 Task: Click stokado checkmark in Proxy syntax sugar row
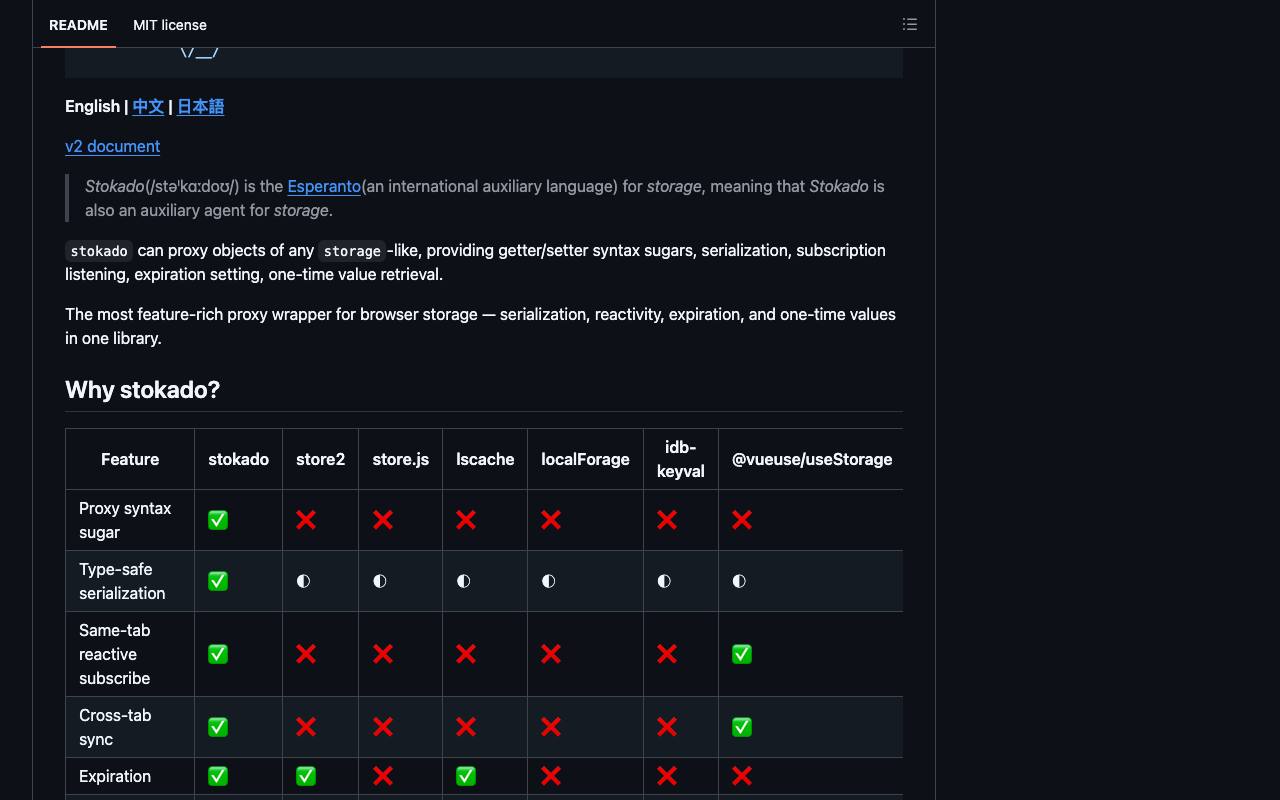tap(218, 520)
